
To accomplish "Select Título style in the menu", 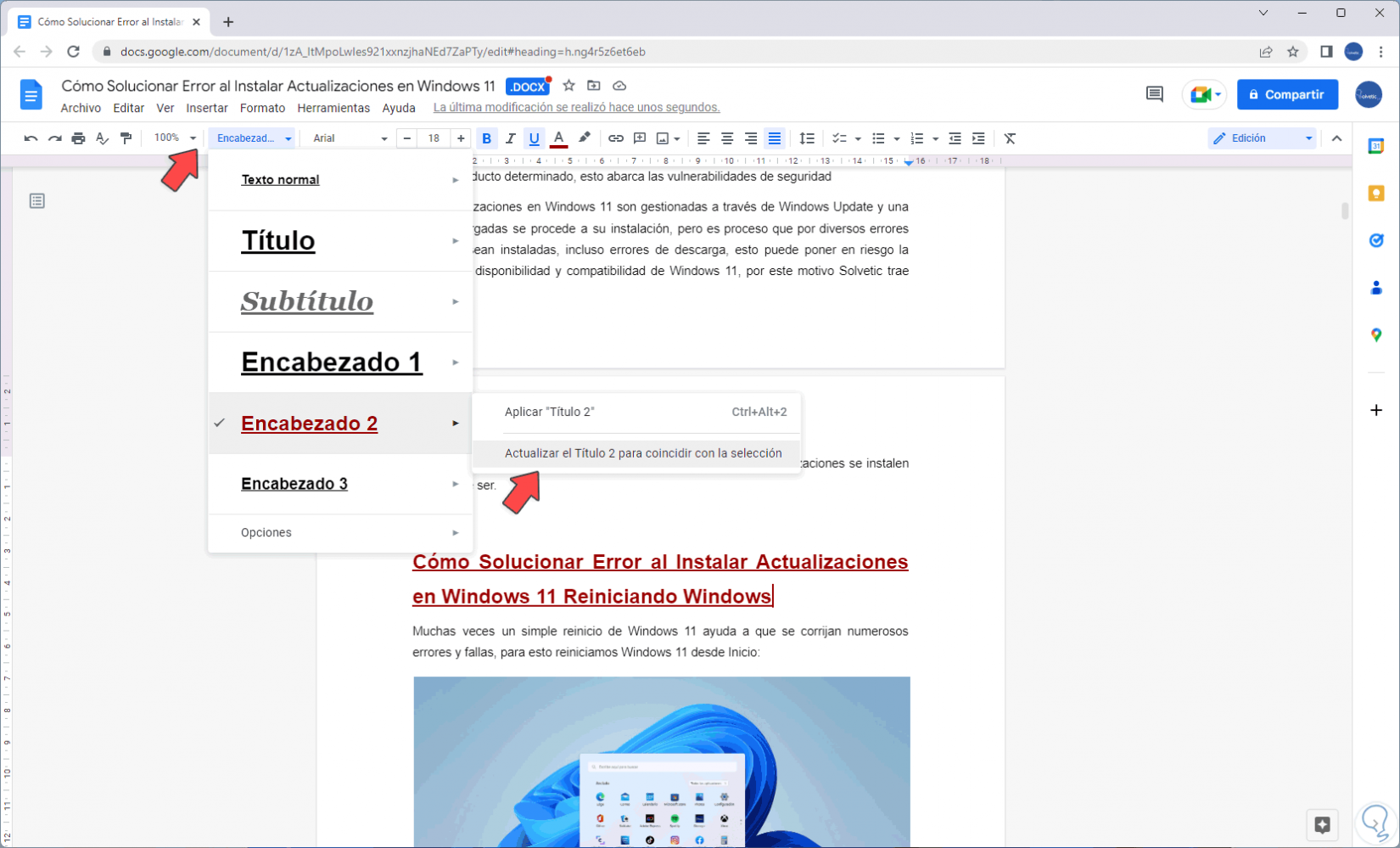I will coord(340,241).
